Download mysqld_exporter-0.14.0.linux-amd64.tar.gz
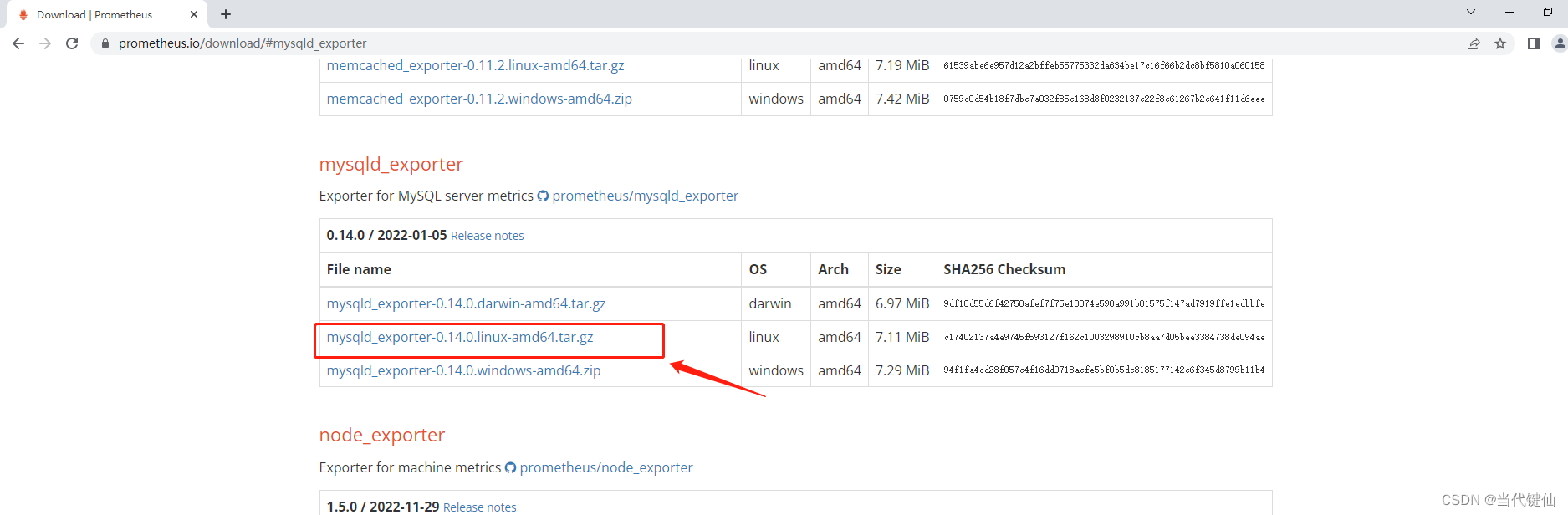This screenshot has height=515, width=1568. [x=460, y=337]
